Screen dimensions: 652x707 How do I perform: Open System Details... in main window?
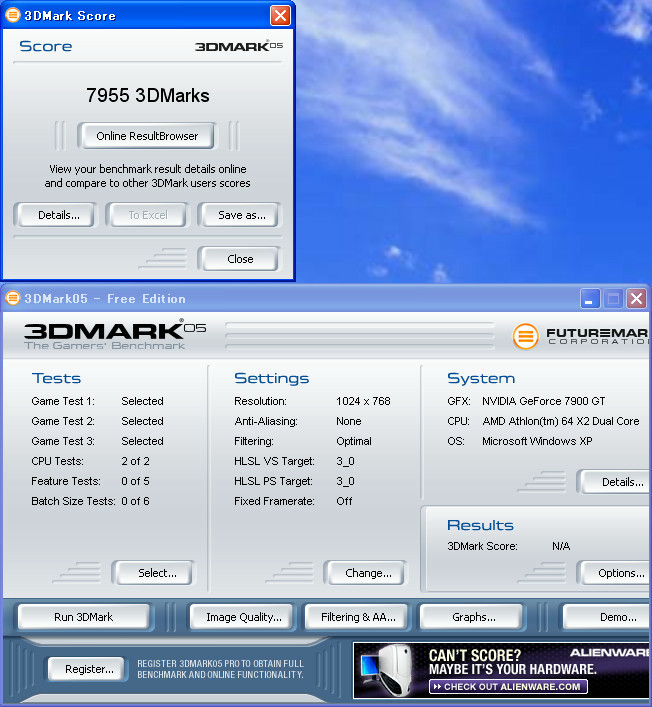click(x=616, y=482)
